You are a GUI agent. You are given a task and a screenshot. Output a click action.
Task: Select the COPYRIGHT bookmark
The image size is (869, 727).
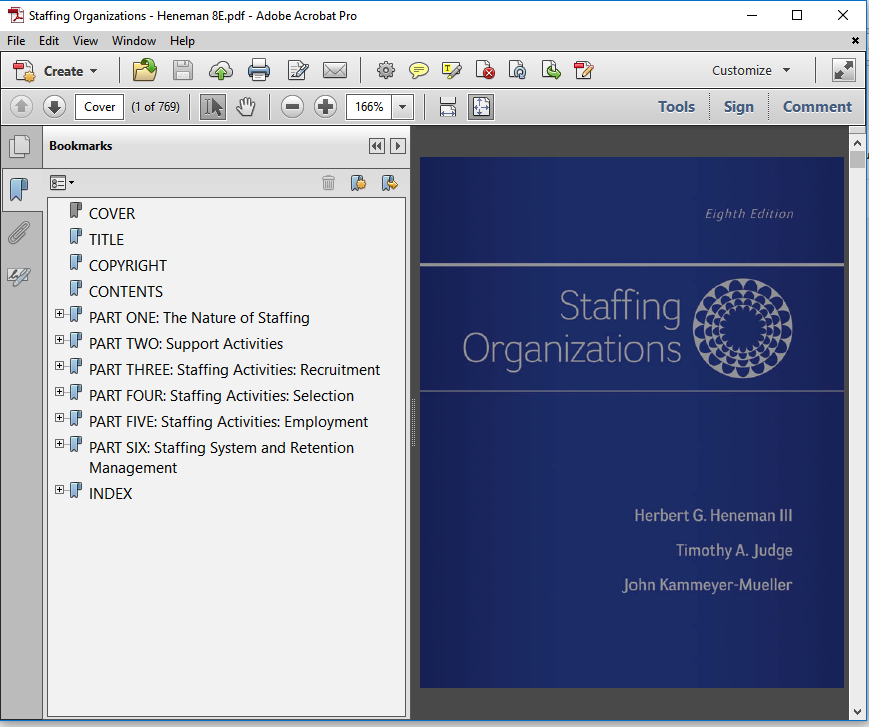pos(128,265)
